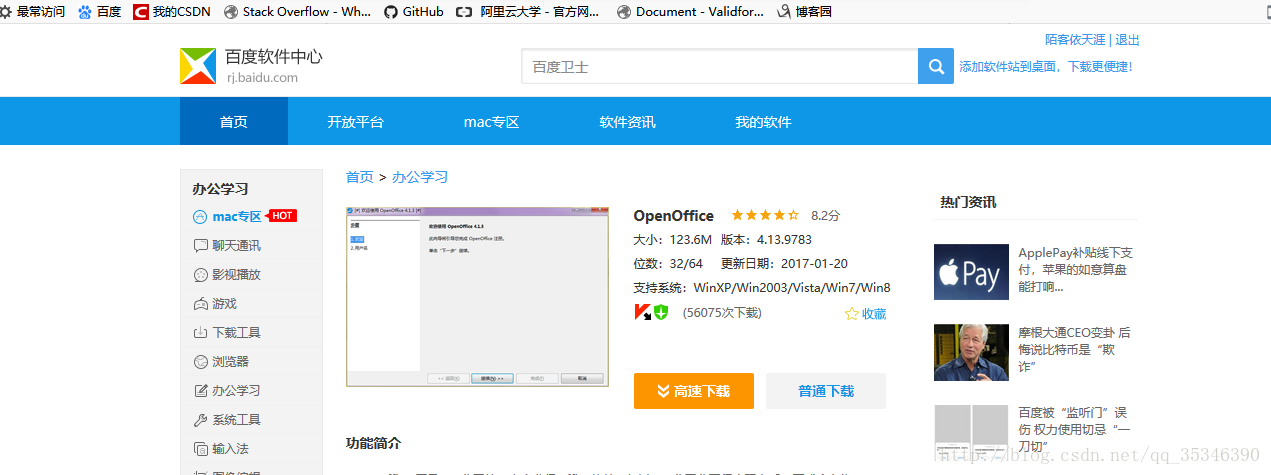Image resolution: width=1271 pixels, height=475 pixels.
Task: Focus the 百度卫士 search field
Action: click(720, 66)
